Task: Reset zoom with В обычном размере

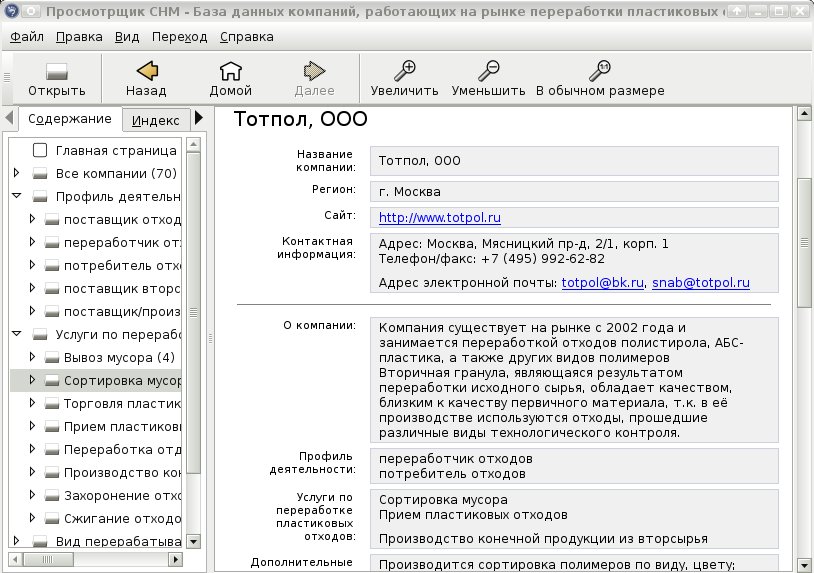Action: pos(600,71)
